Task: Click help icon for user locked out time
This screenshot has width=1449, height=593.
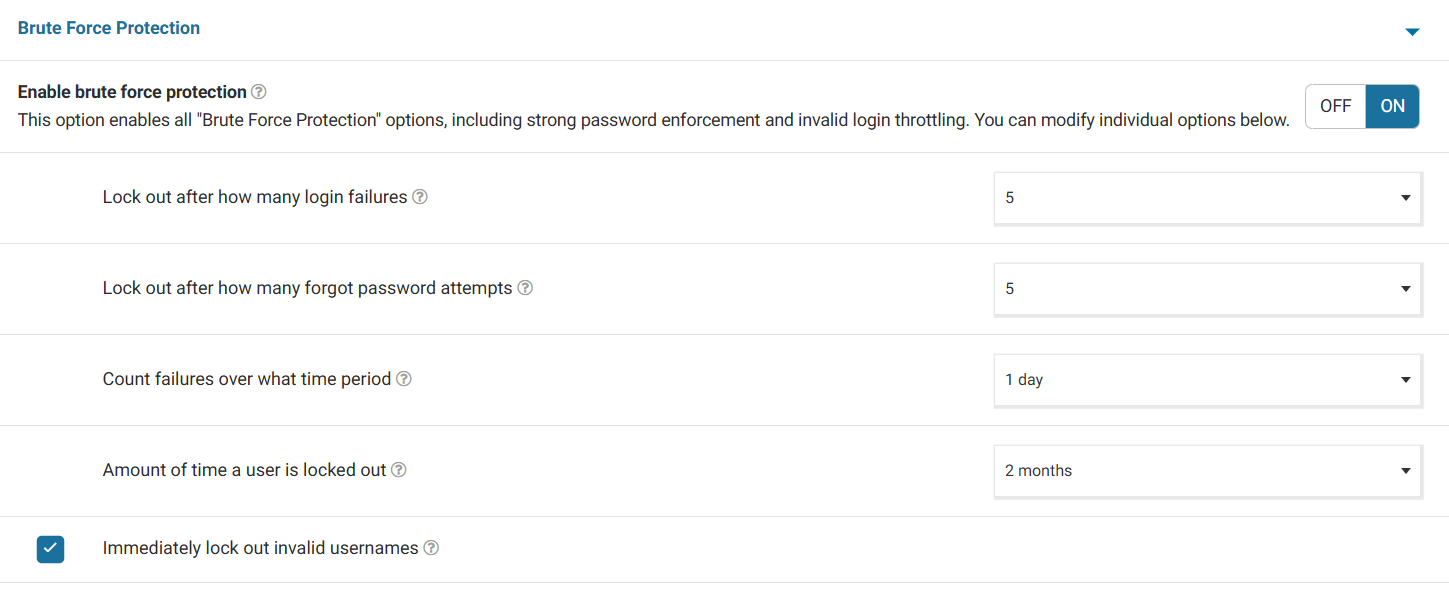Action: [x=399, y=470]
